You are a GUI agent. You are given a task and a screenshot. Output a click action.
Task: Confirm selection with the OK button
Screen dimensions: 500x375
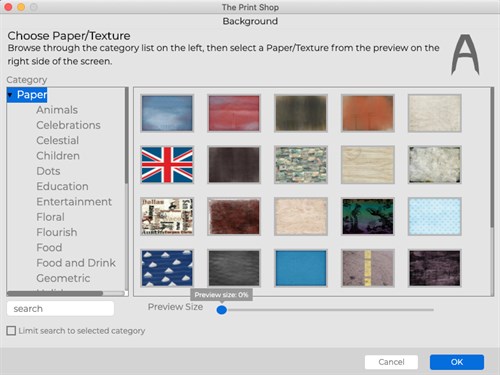click(x=457, y=362)
